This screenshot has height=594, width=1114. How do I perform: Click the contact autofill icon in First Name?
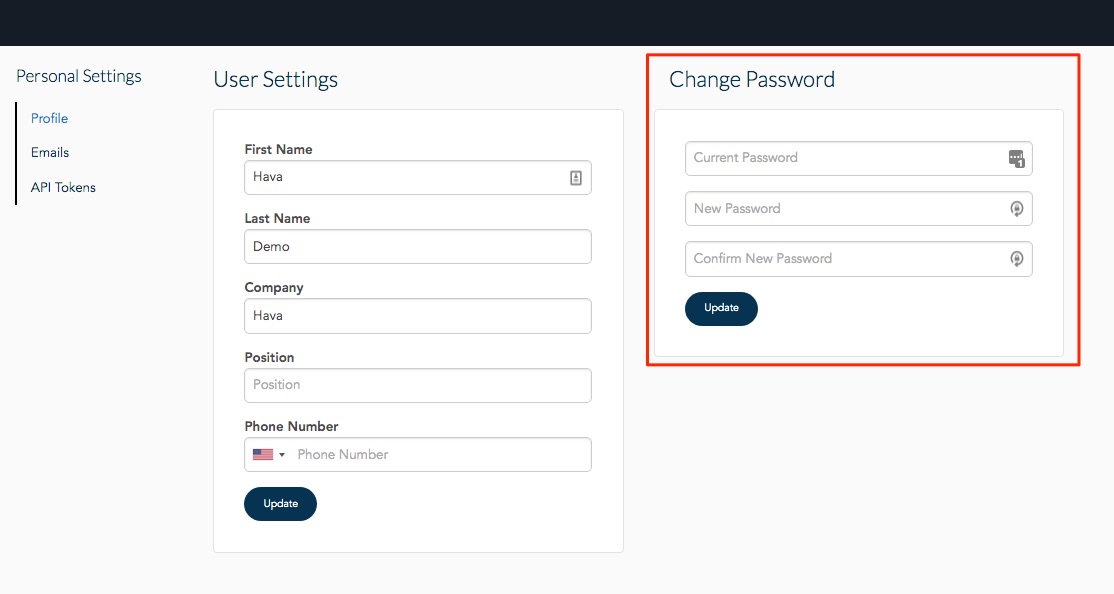575,178
